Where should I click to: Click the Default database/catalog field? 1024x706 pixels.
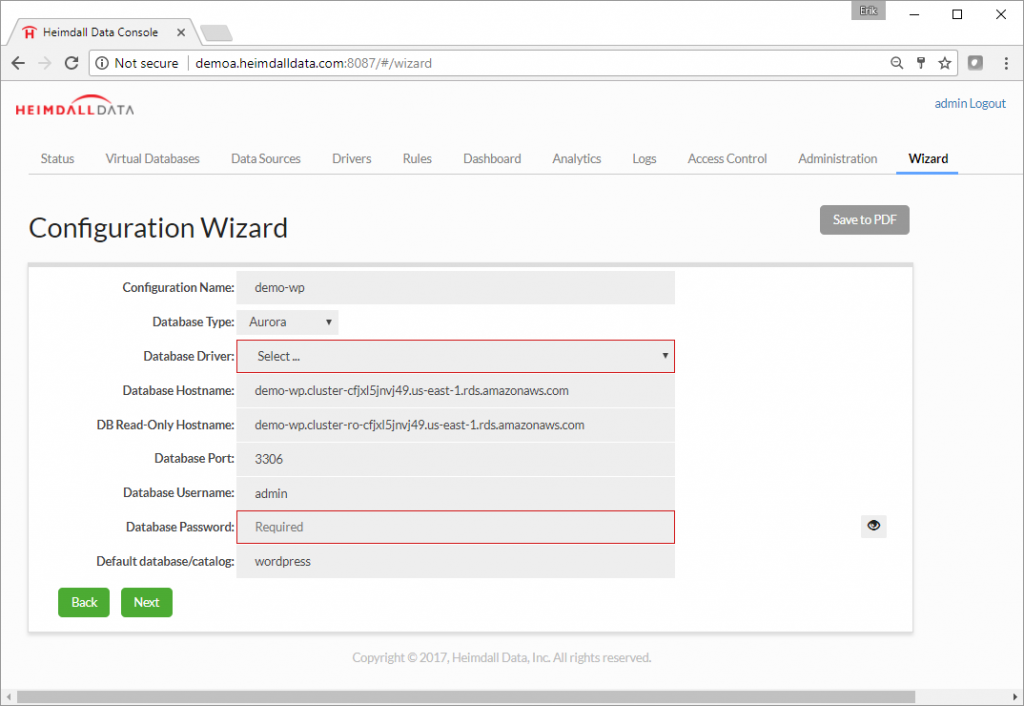pyautogui.click(x=455, y=562)
